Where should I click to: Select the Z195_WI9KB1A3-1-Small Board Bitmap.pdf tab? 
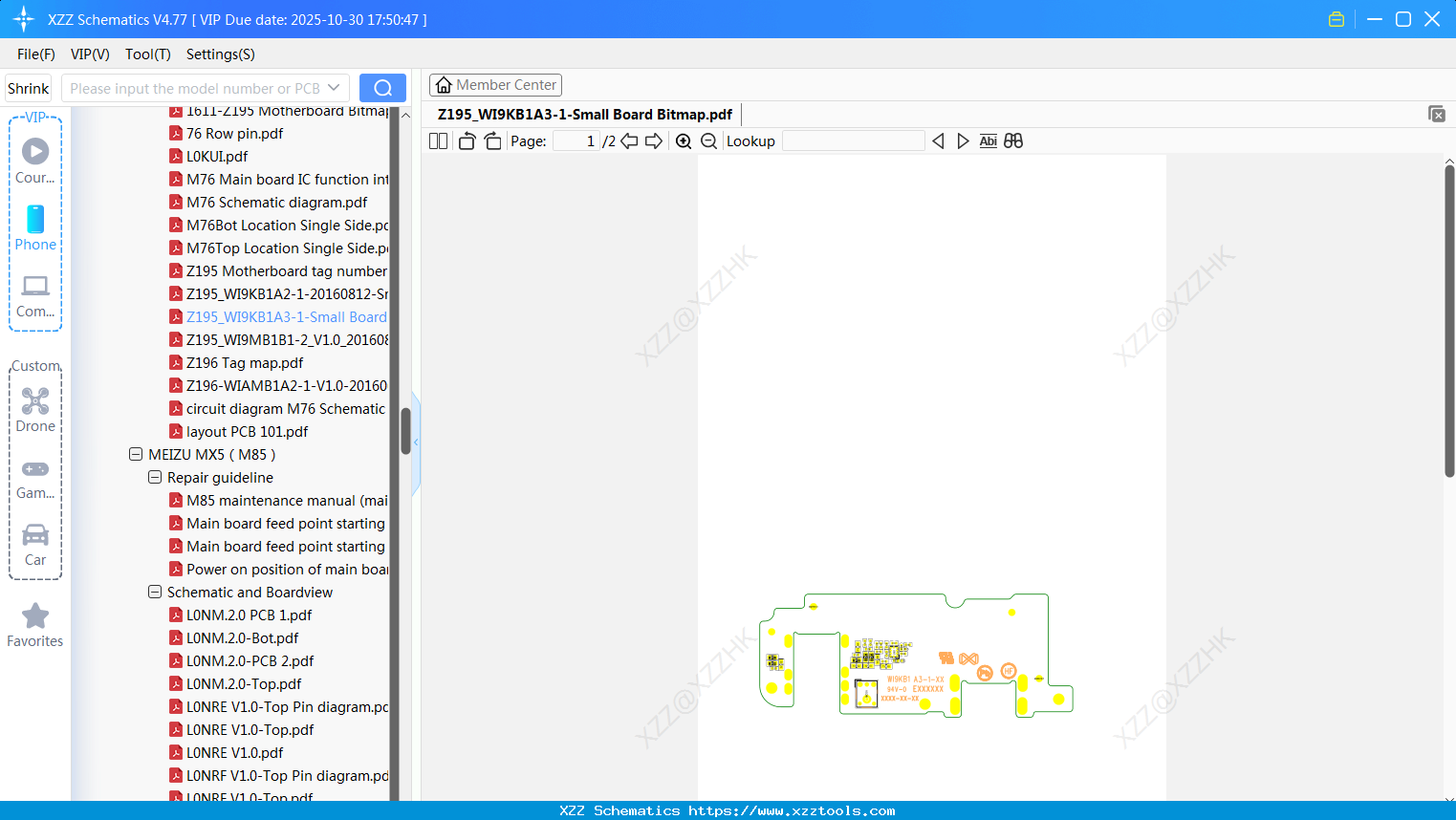(x=585, y=115)
